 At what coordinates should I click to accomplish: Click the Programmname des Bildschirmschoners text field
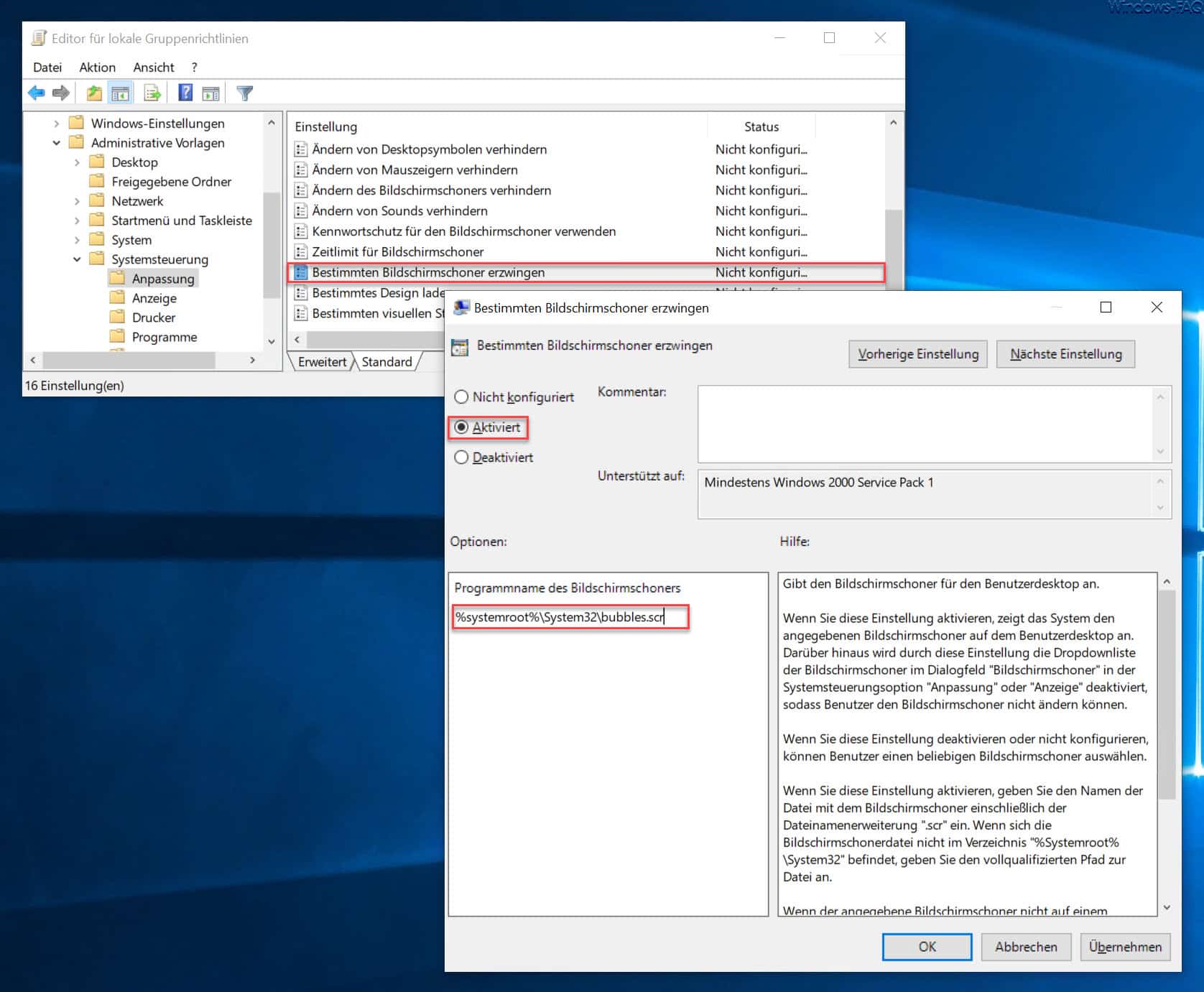pos(570,617)
